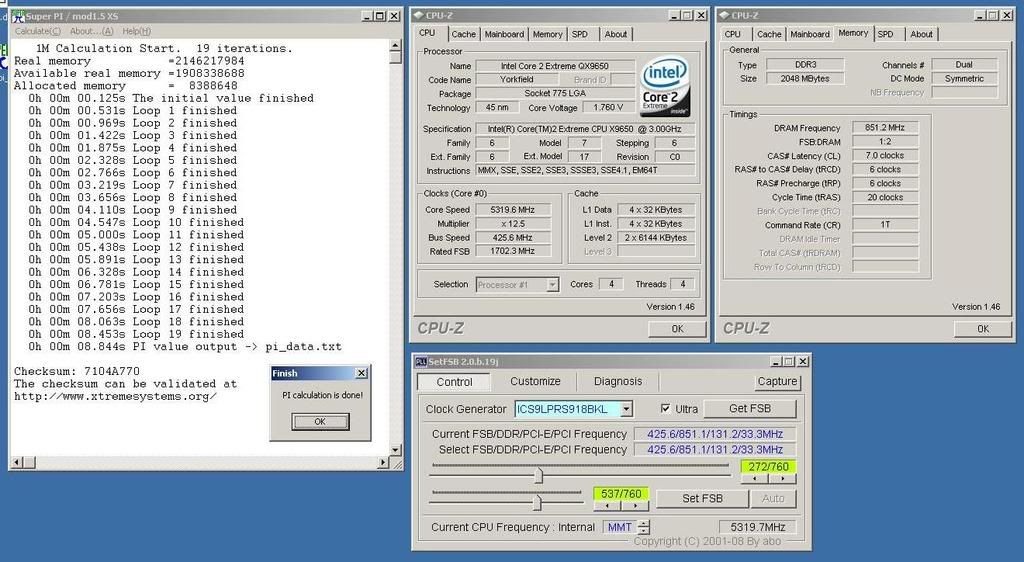Click Super PI vertical scrollbar up arrow
The height and width of the screenshot is (562, 1024).
[x=395, y=46]
